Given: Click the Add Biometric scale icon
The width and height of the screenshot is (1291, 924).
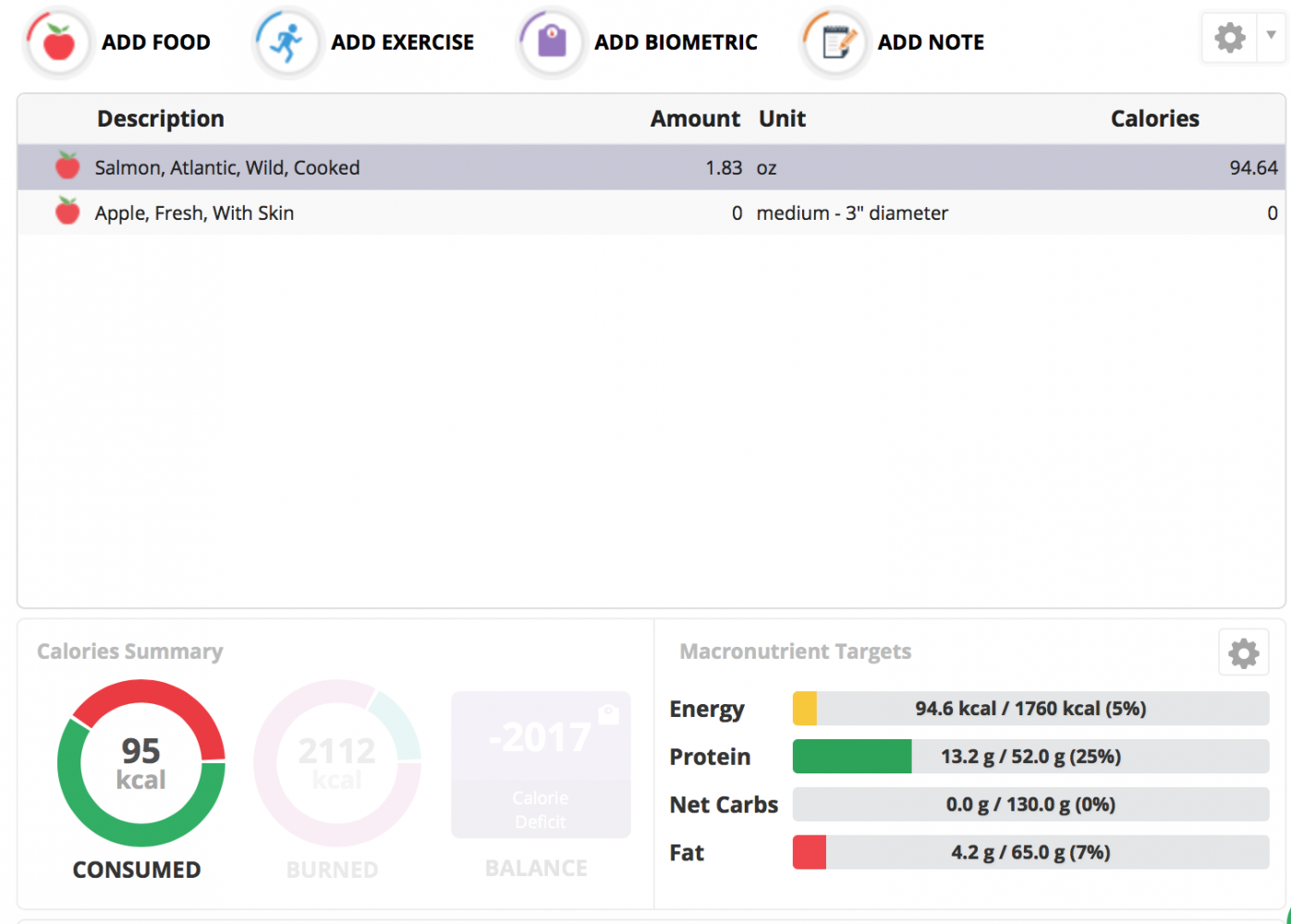Looking at the screenshot, I should (x=552, y=43).
